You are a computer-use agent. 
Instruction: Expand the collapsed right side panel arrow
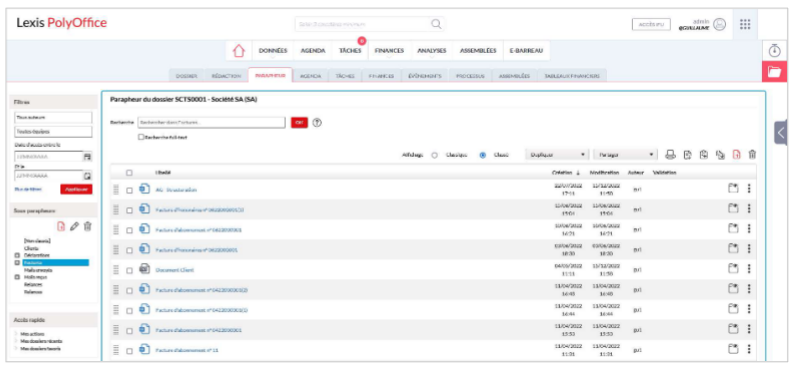tap(781, 133)
